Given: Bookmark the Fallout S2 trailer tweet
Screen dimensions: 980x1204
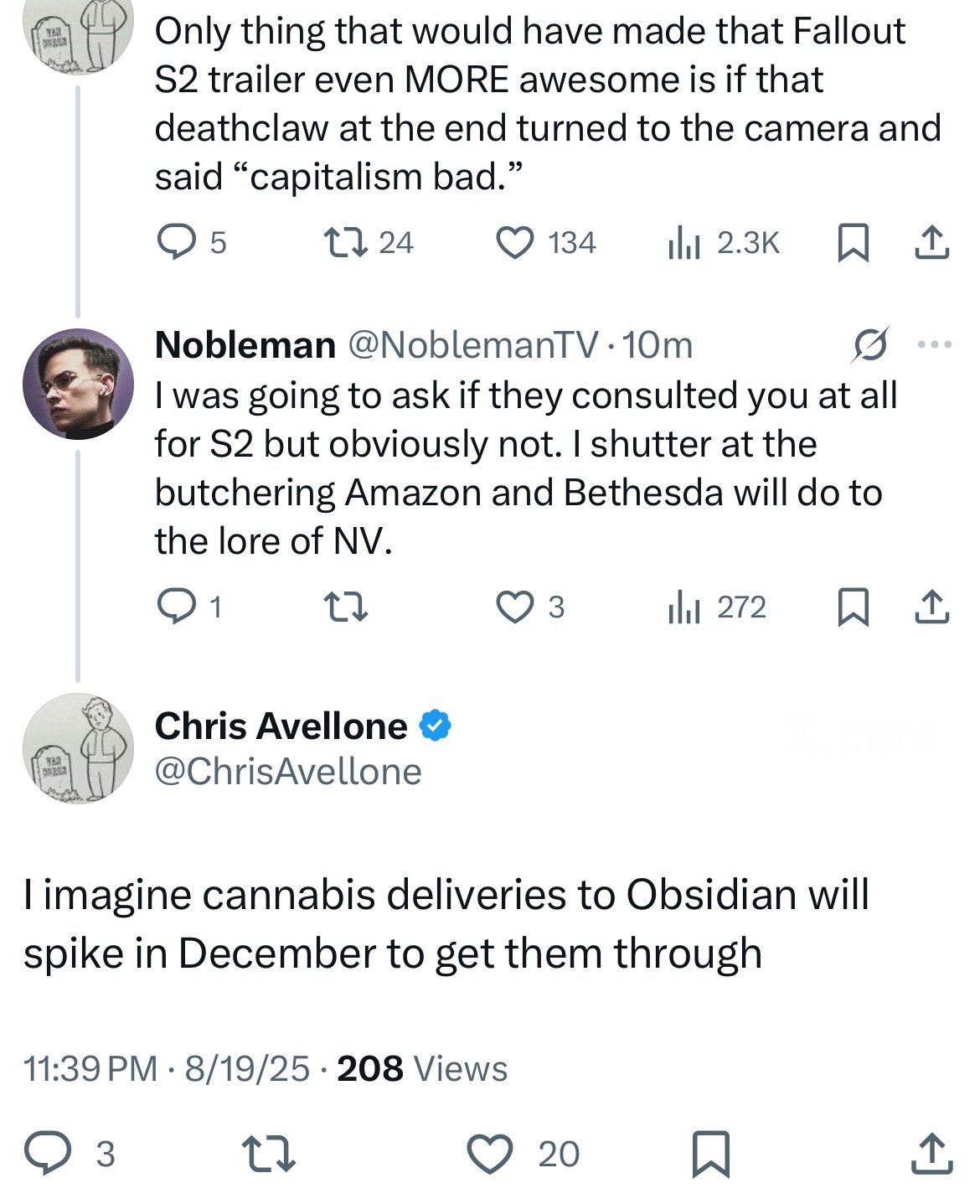Looking at the screenshot, I should click(x=853, y=244).
